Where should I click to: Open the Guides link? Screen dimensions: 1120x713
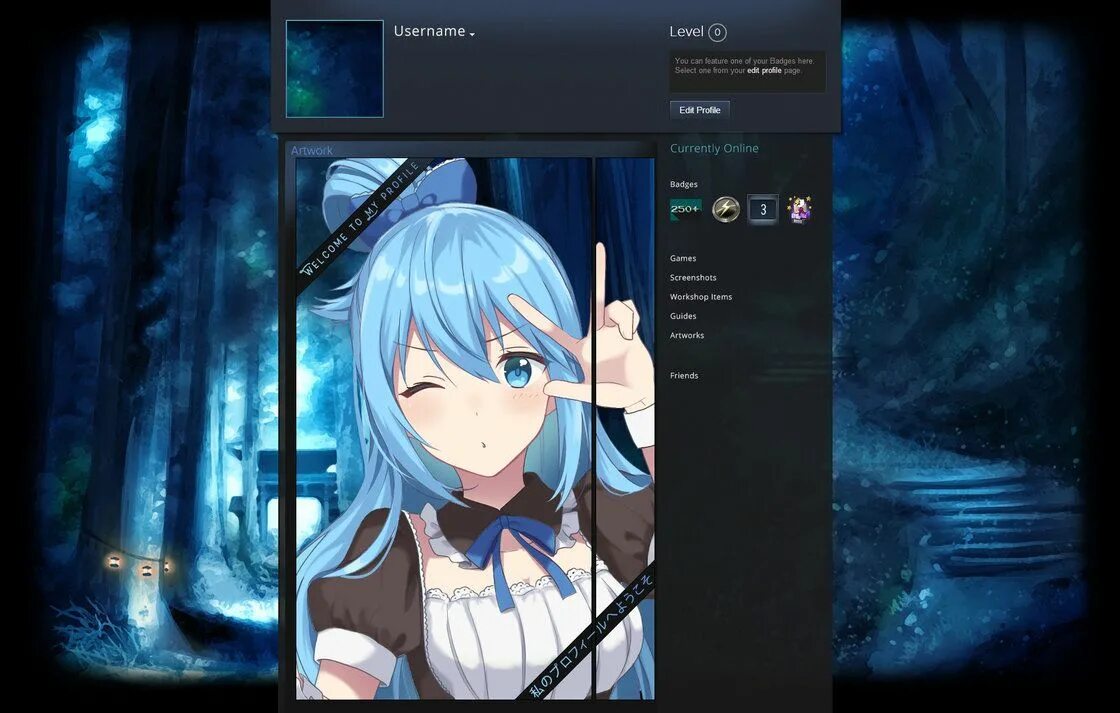click(x=683, y=316)
